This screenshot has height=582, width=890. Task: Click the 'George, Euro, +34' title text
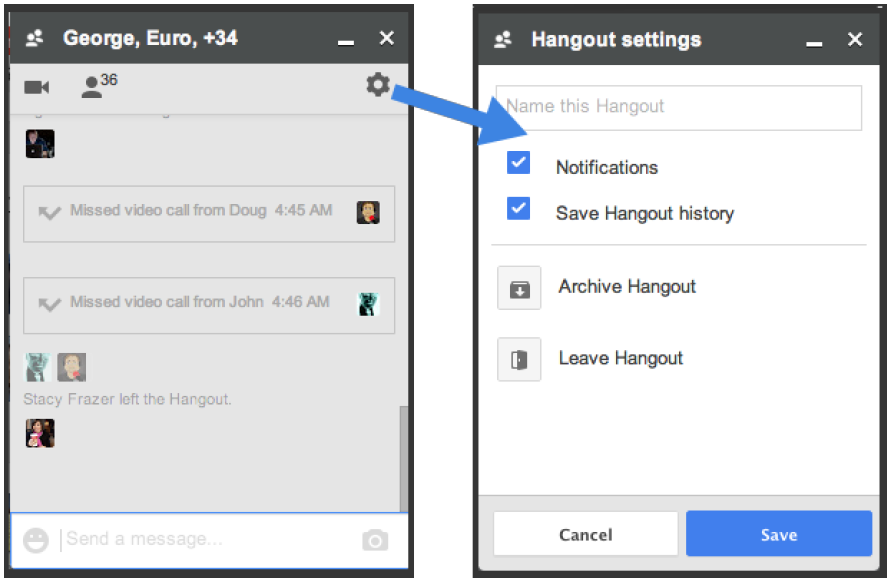[150, 38]
